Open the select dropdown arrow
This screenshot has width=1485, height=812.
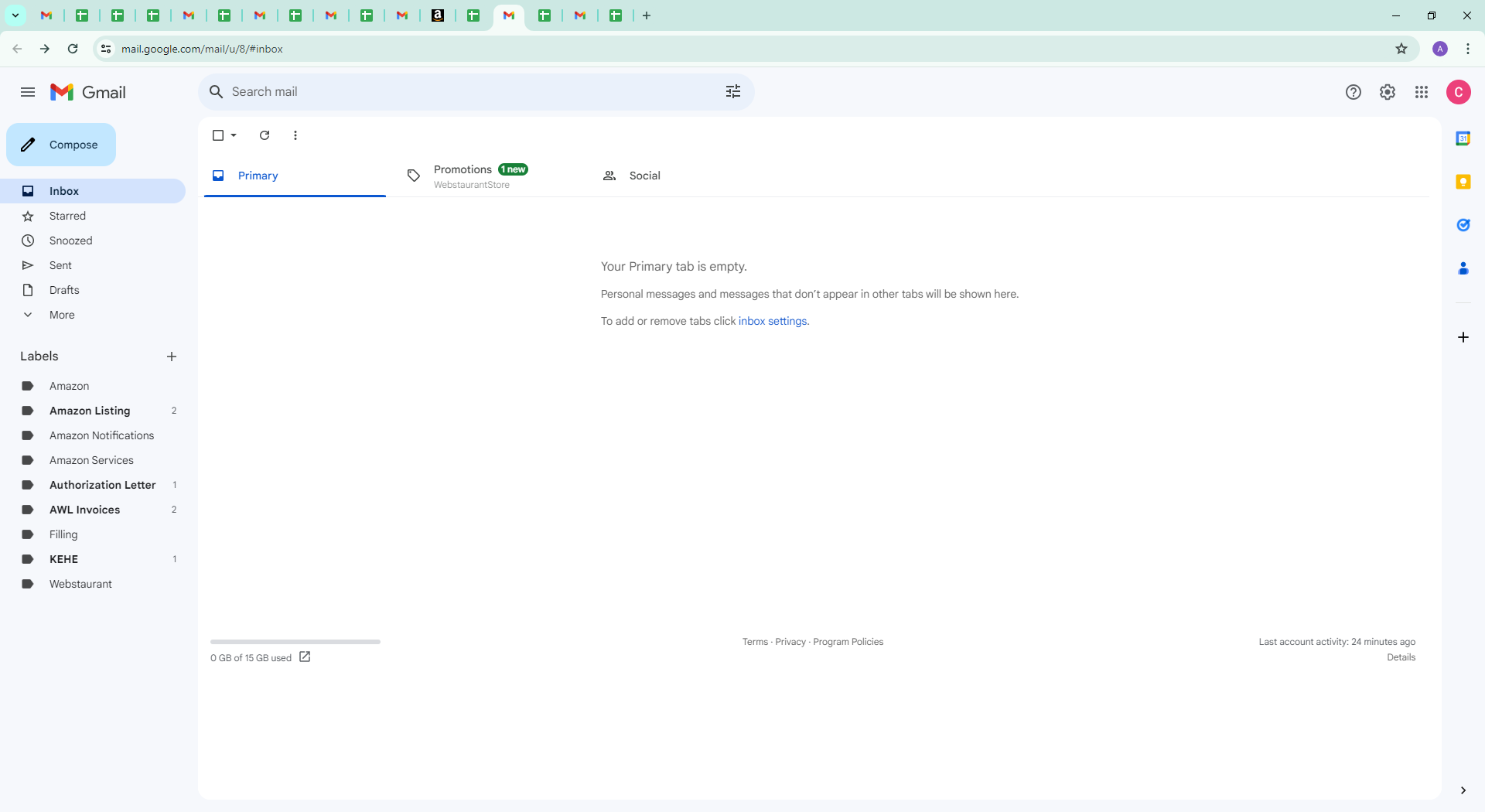pyautogui.click(x=234, y=135)
